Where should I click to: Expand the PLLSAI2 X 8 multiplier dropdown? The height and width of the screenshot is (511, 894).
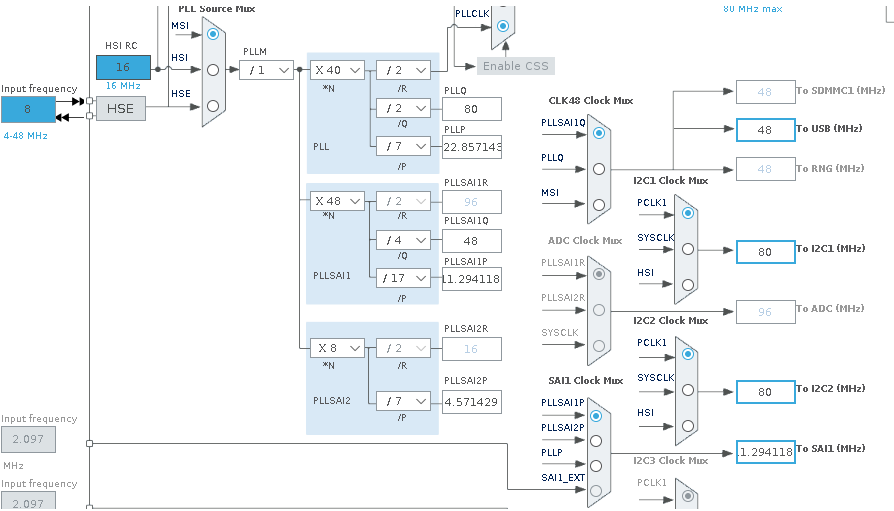click(x=337, y=348)
